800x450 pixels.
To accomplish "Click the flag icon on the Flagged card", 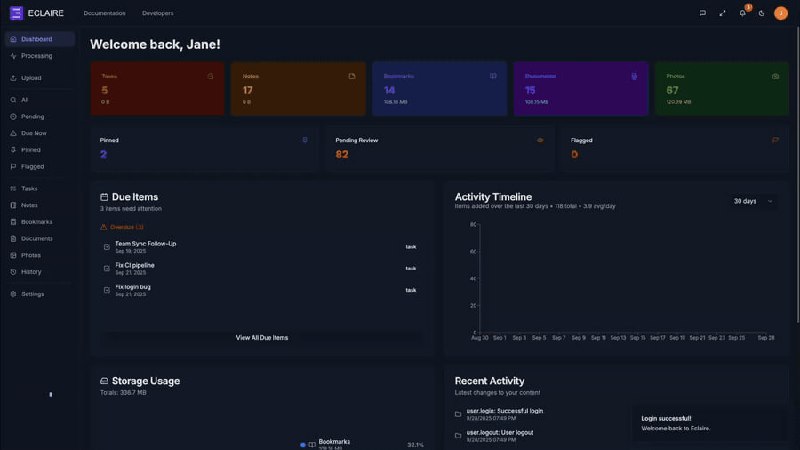I will [775, 140].
